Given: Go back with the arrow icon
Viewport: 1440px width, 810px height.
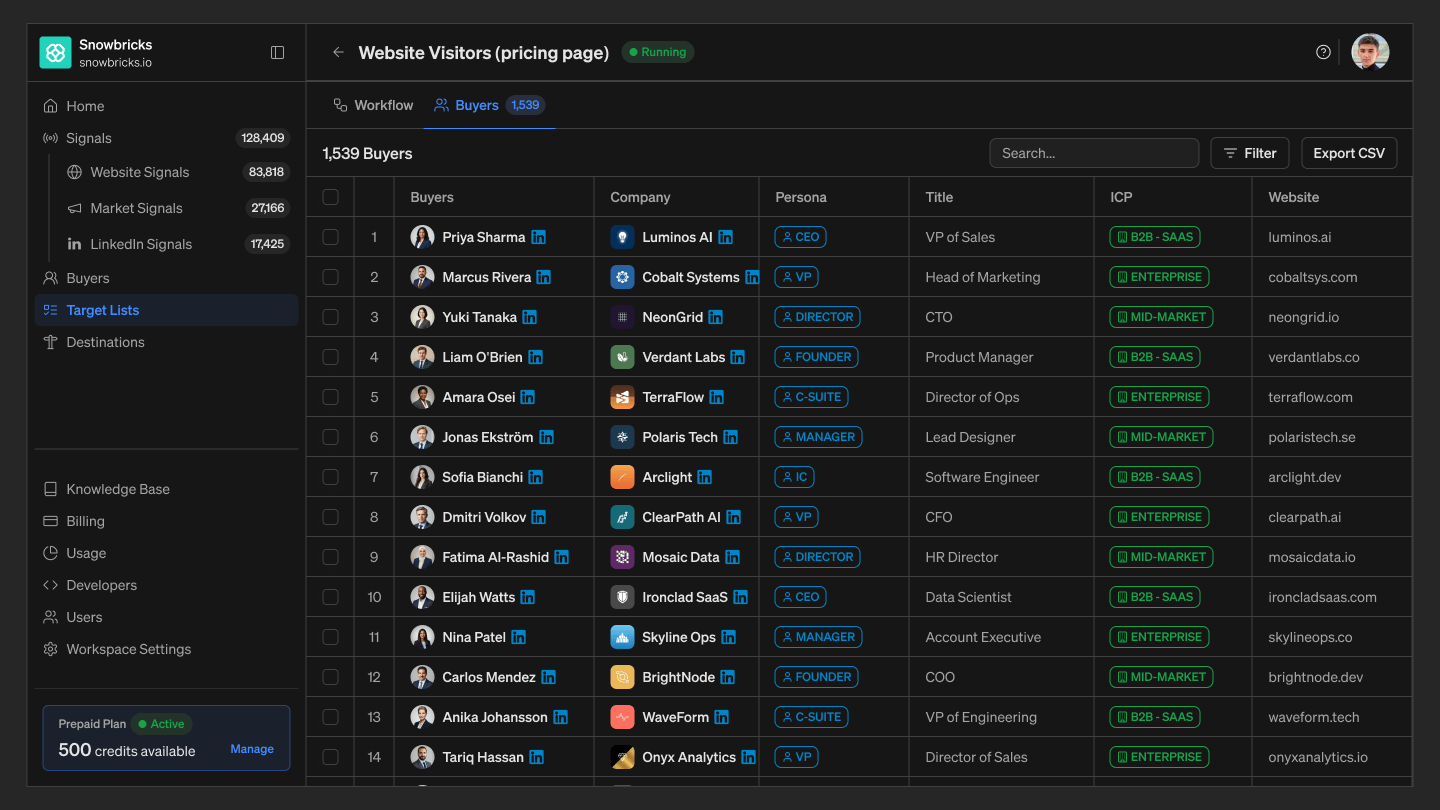Looking at the screenshot, I should 338,53.
